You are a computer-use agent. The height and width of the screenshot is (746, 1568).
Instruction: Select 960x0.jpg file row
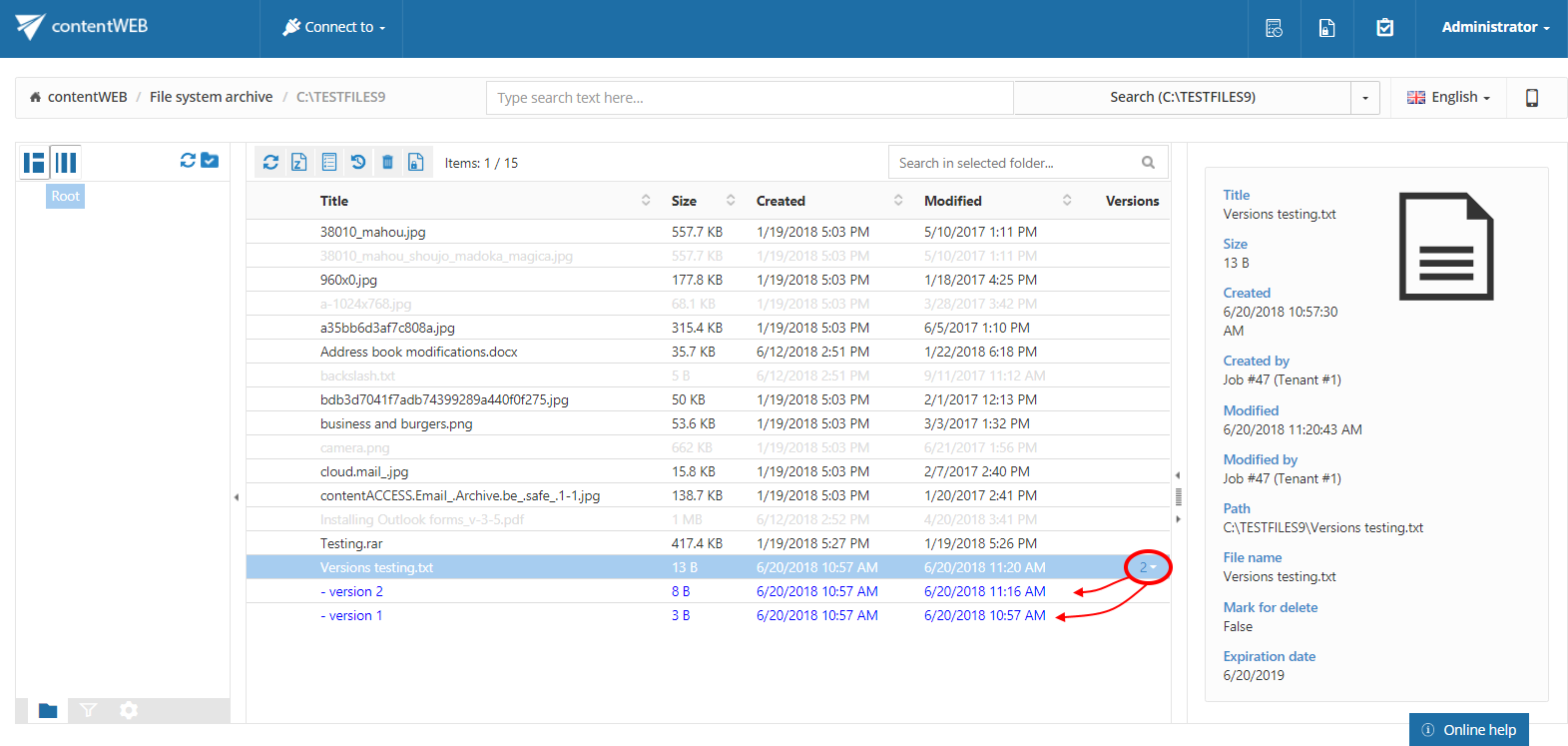pyautogui.click(x=709, y=280)
